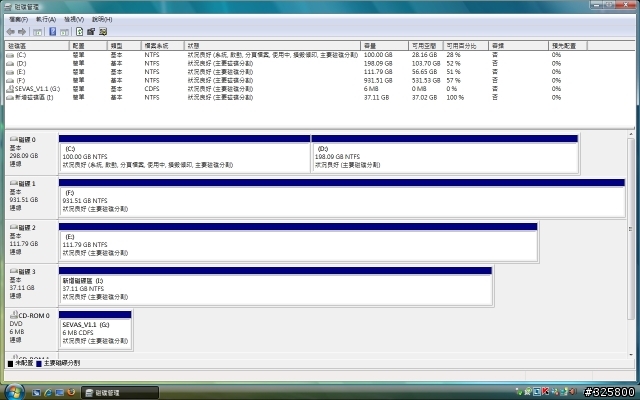Sort by the 容量 column header
This screenshot has width=640, height=400.
point(384,46)
